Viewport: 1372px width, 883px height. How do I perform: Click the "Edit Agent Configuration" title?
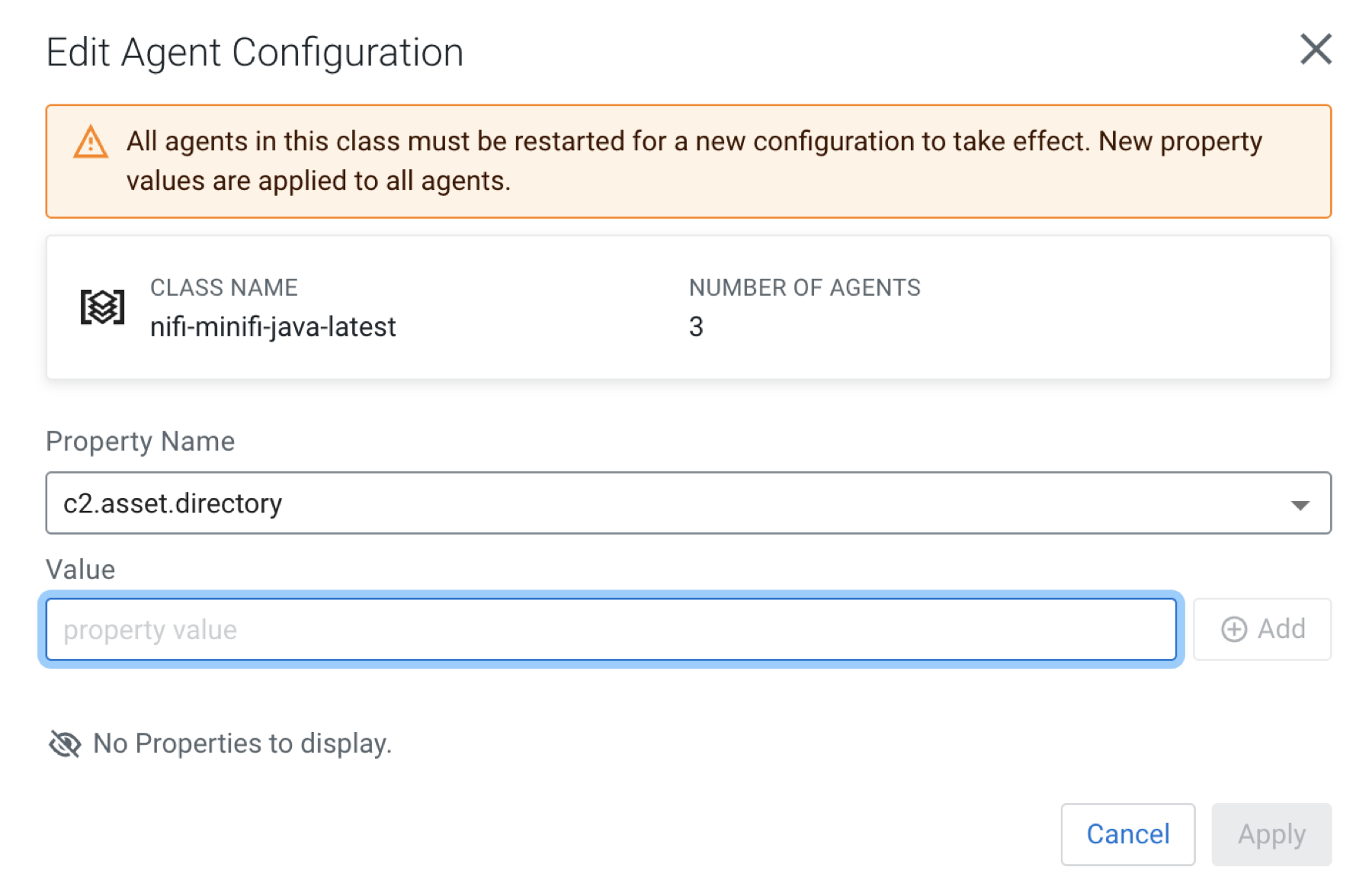255,53
